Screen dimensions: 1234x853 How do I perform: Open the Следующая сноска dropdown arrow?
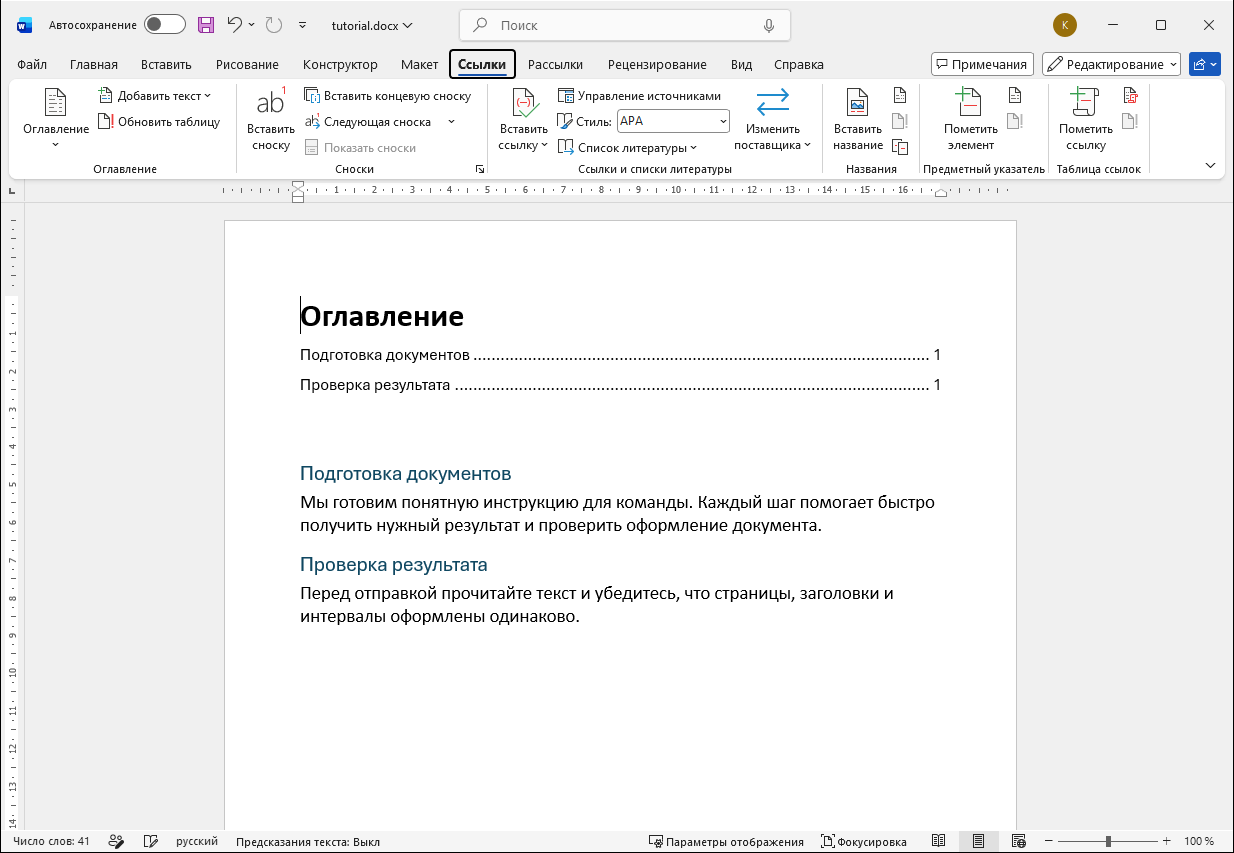pyautogui.click(x=451, y=122)
